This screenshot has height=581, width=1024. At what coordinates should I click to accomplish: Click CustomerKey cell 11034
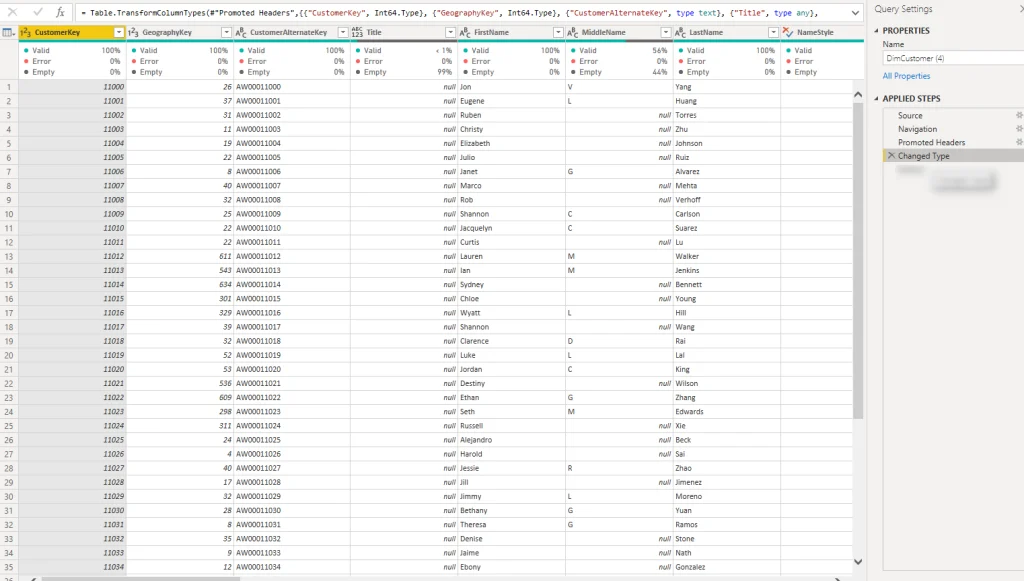pyautogui.click(x=72, y=567)
